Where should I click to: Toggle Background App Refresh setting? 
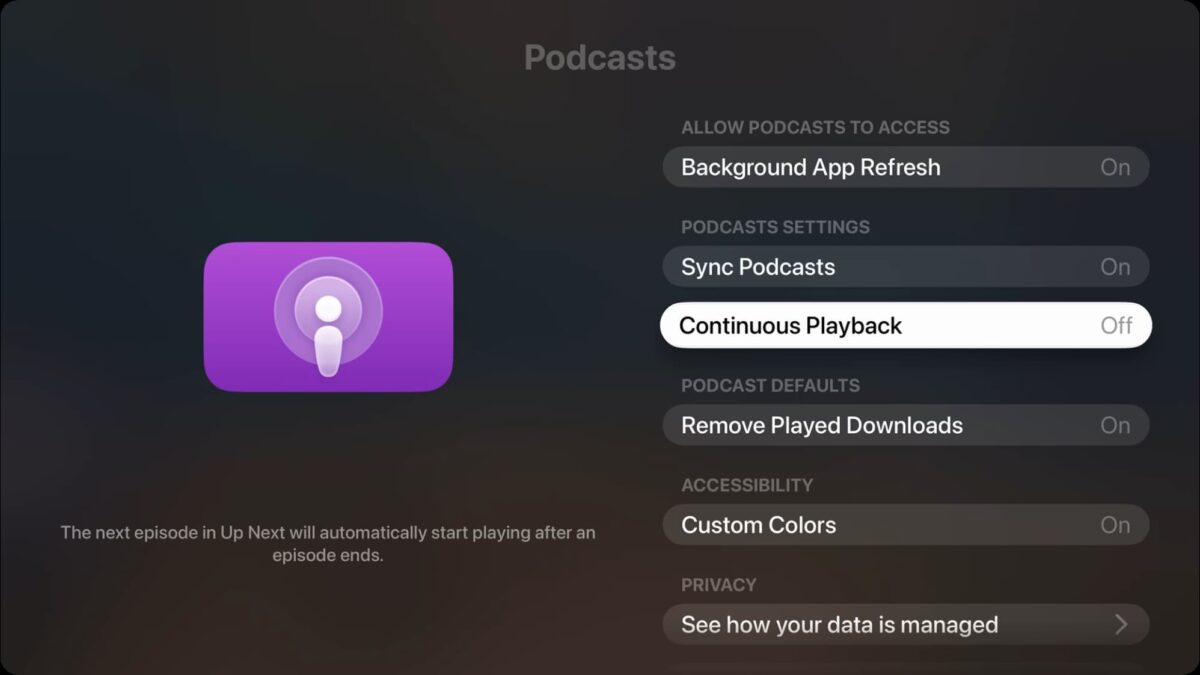(x=906, y=167)
